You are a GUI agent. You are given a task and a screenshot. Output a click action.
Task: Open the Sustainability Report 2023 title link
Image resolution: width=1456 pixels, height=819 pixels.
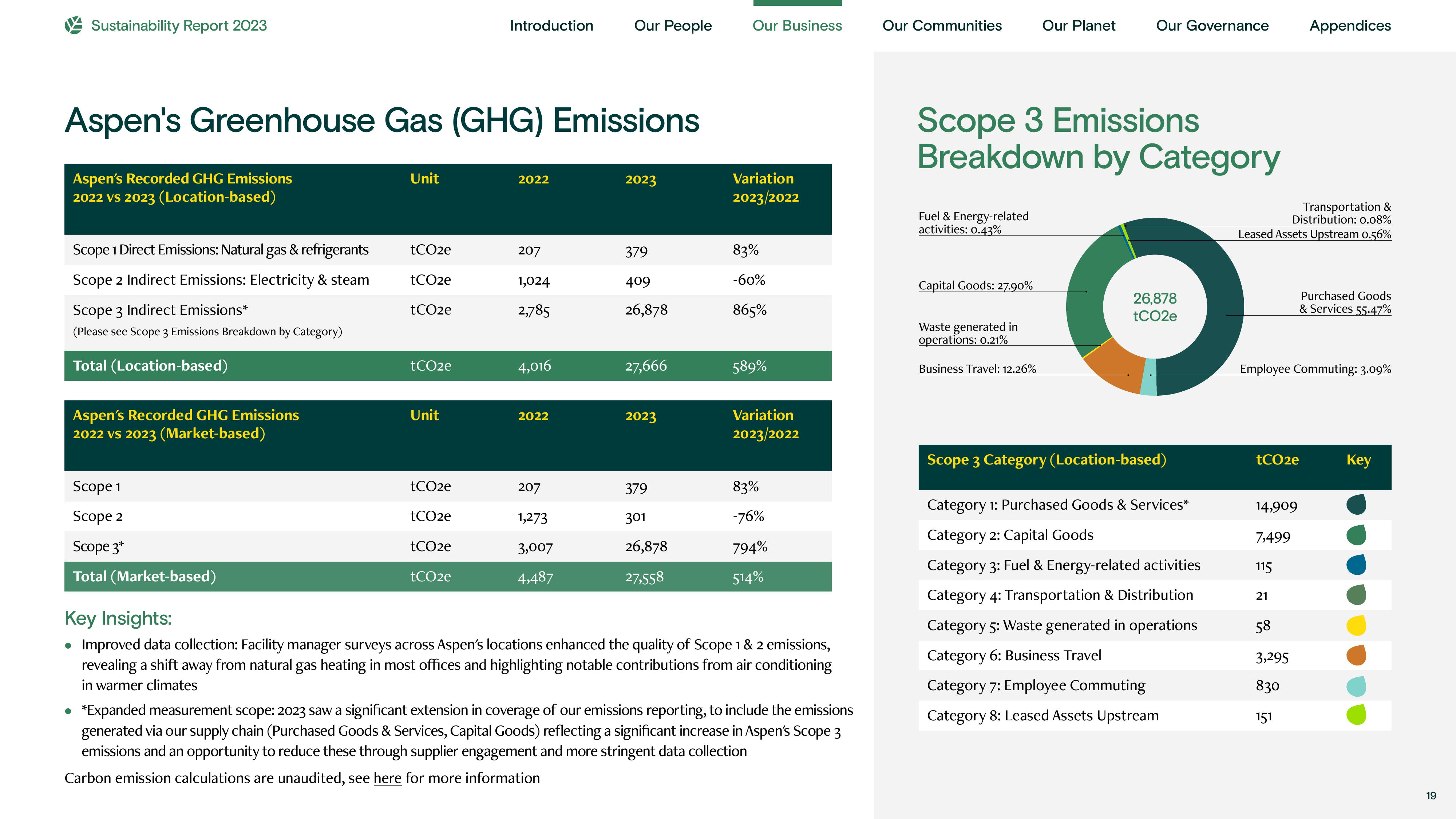click(x=179, y=25)
